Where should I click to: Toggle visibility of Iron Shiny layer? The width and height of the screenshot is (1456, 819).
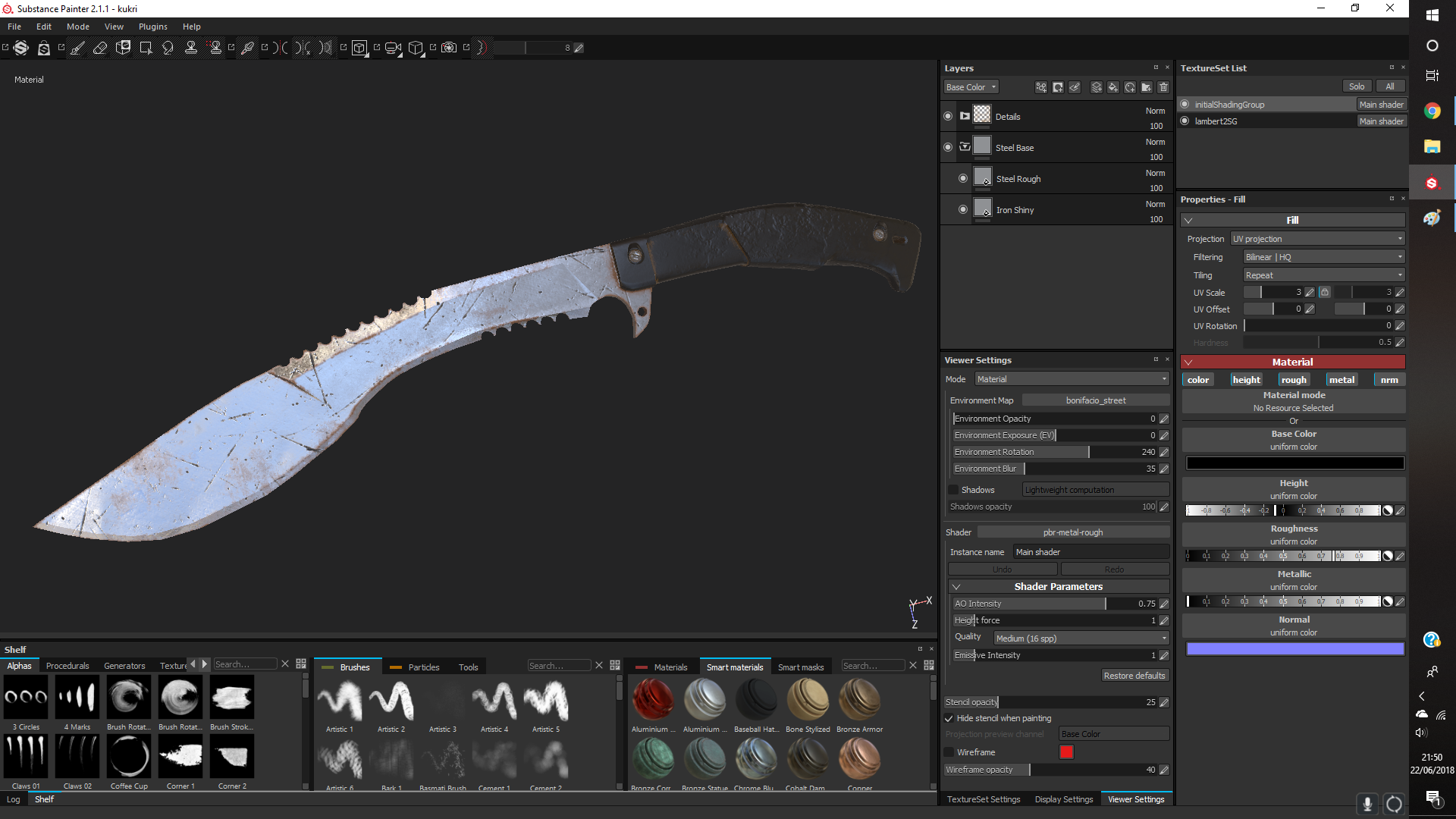[963, 209]
